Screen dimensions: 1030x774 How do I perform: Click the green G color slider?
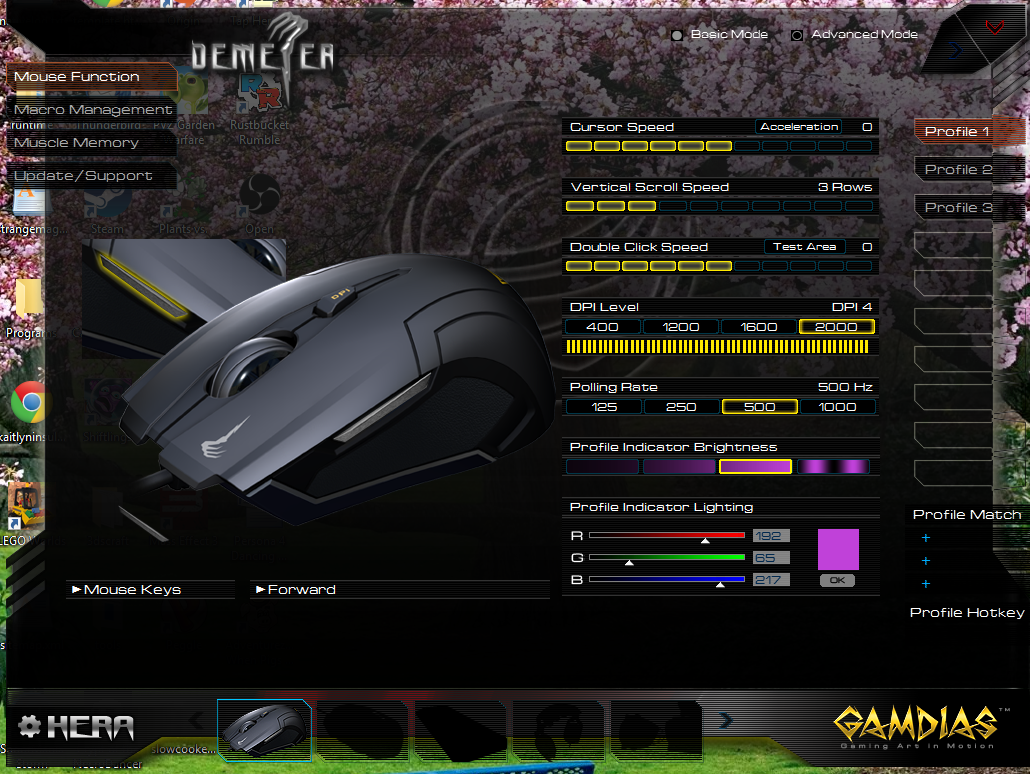tap(667, 558)
